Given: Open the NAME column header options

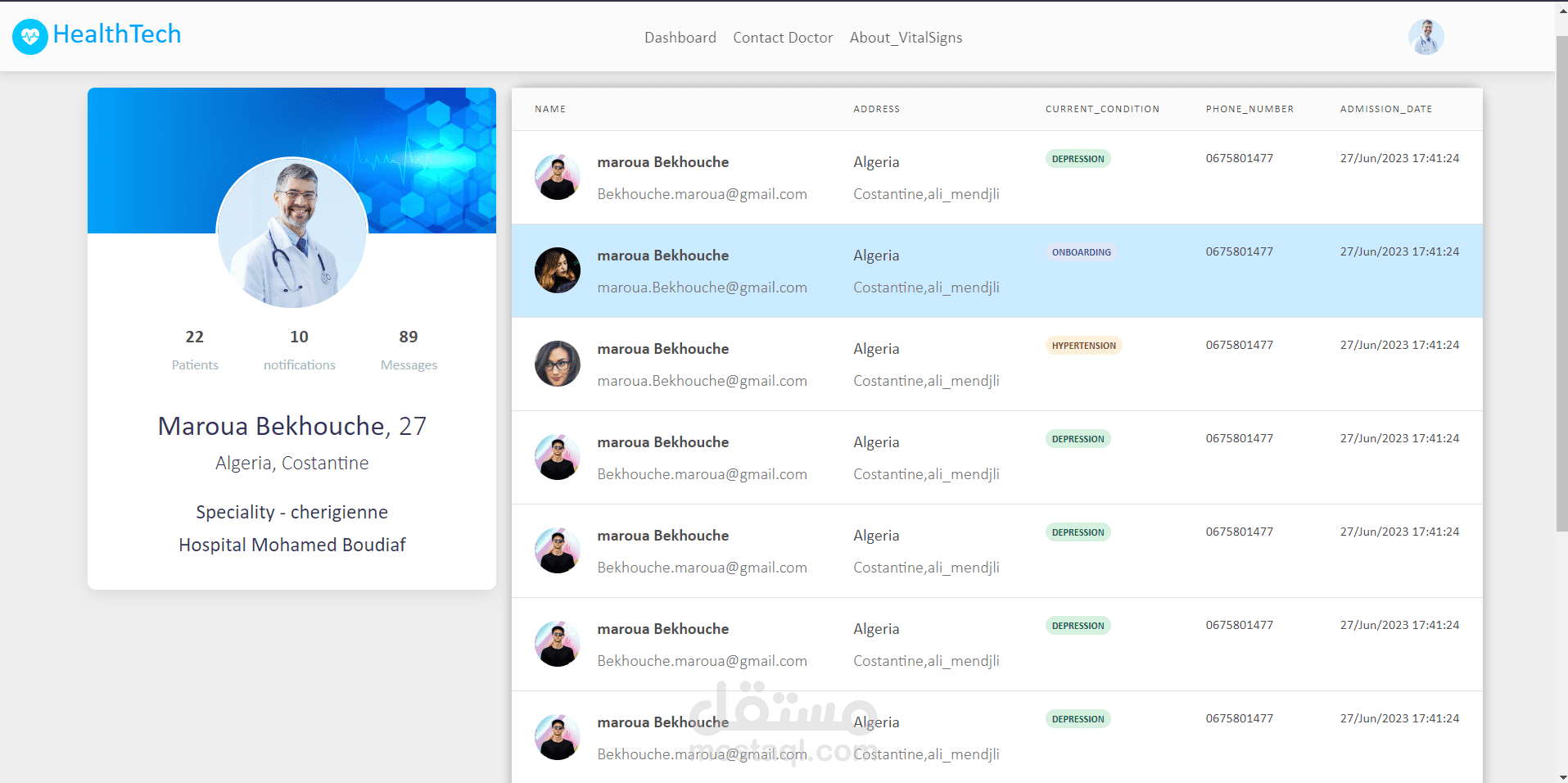Looking at the screenshot, I should (549, 109).
